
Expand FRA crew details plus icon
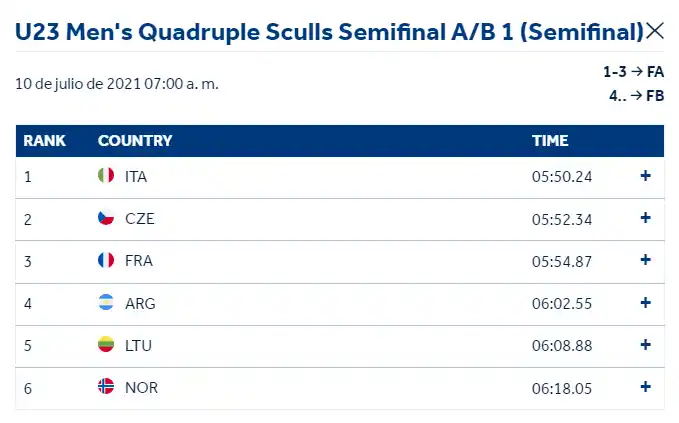[645, 260]
